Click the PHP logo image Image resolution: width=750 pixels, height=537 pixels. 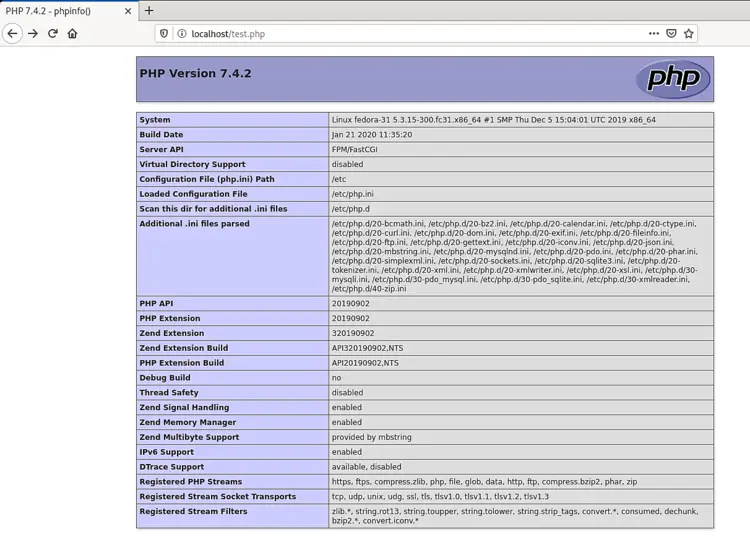click(673, 79)
